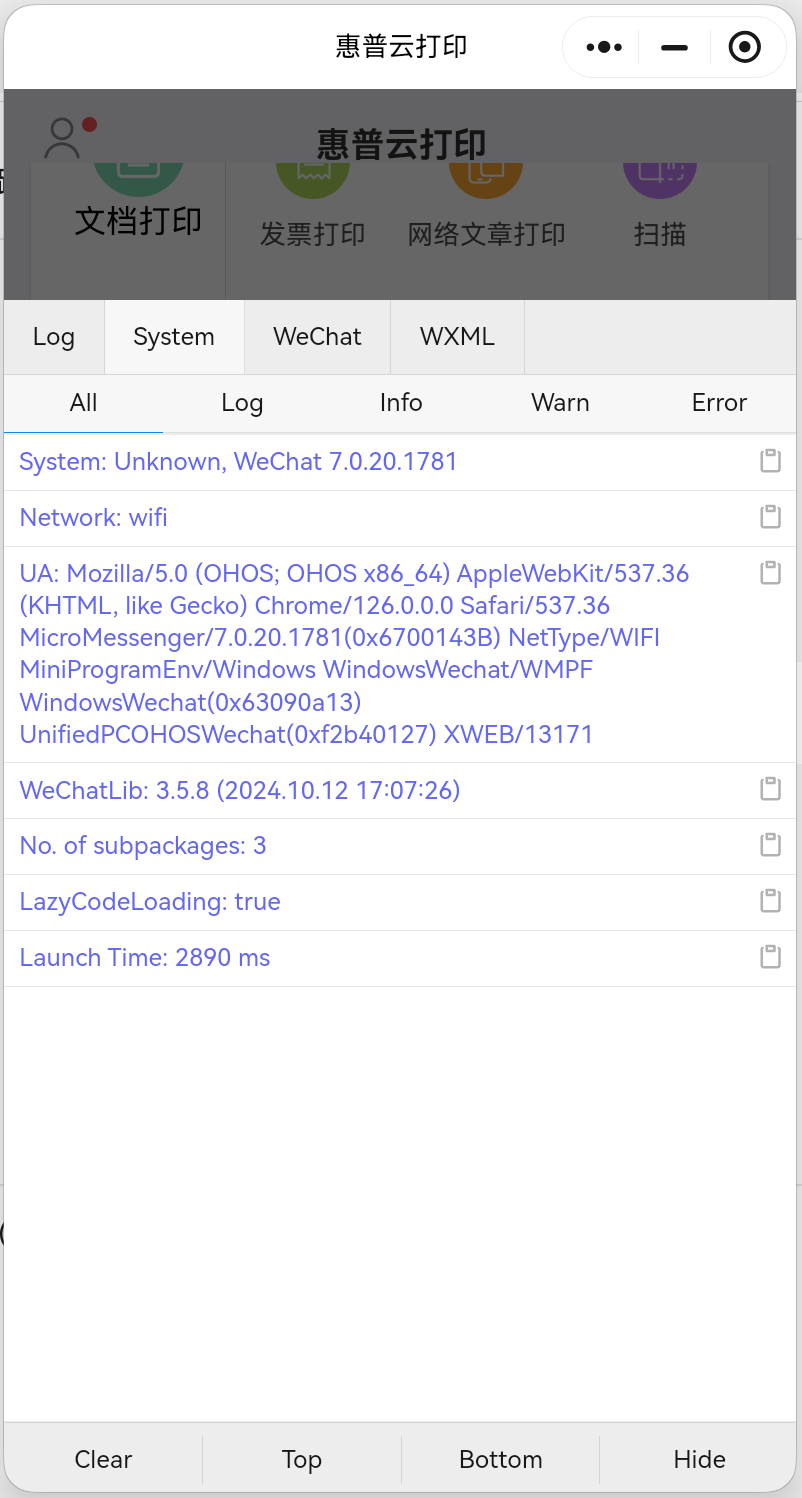Screen dimensions: 802x1498
Task: Click the 'Network: wifi' text
Action: pyautogui.click(x=94, y=517)
